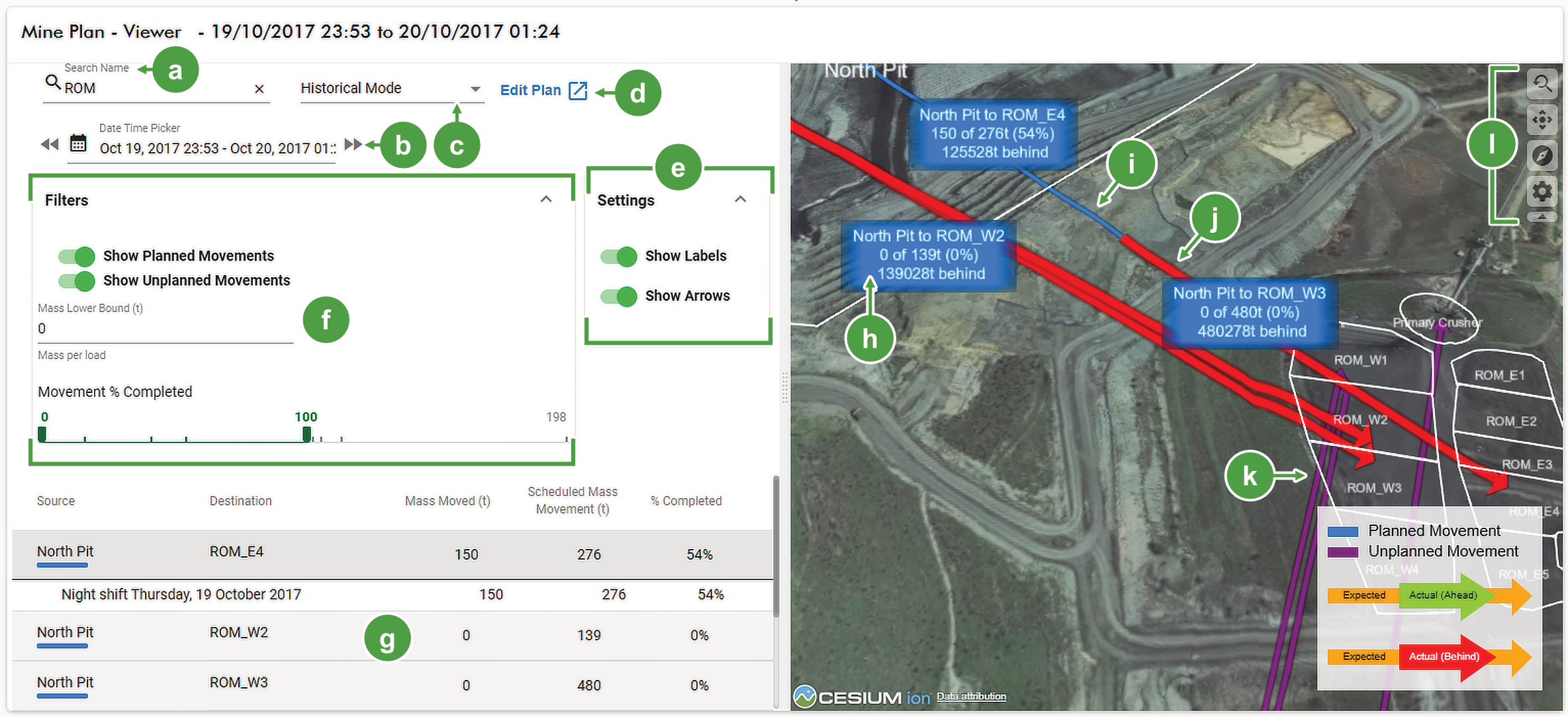Image resolution: width=1568 pixels, height=717 pixels.
Task: Click the Source column header
Action: [x=56, y=501]
